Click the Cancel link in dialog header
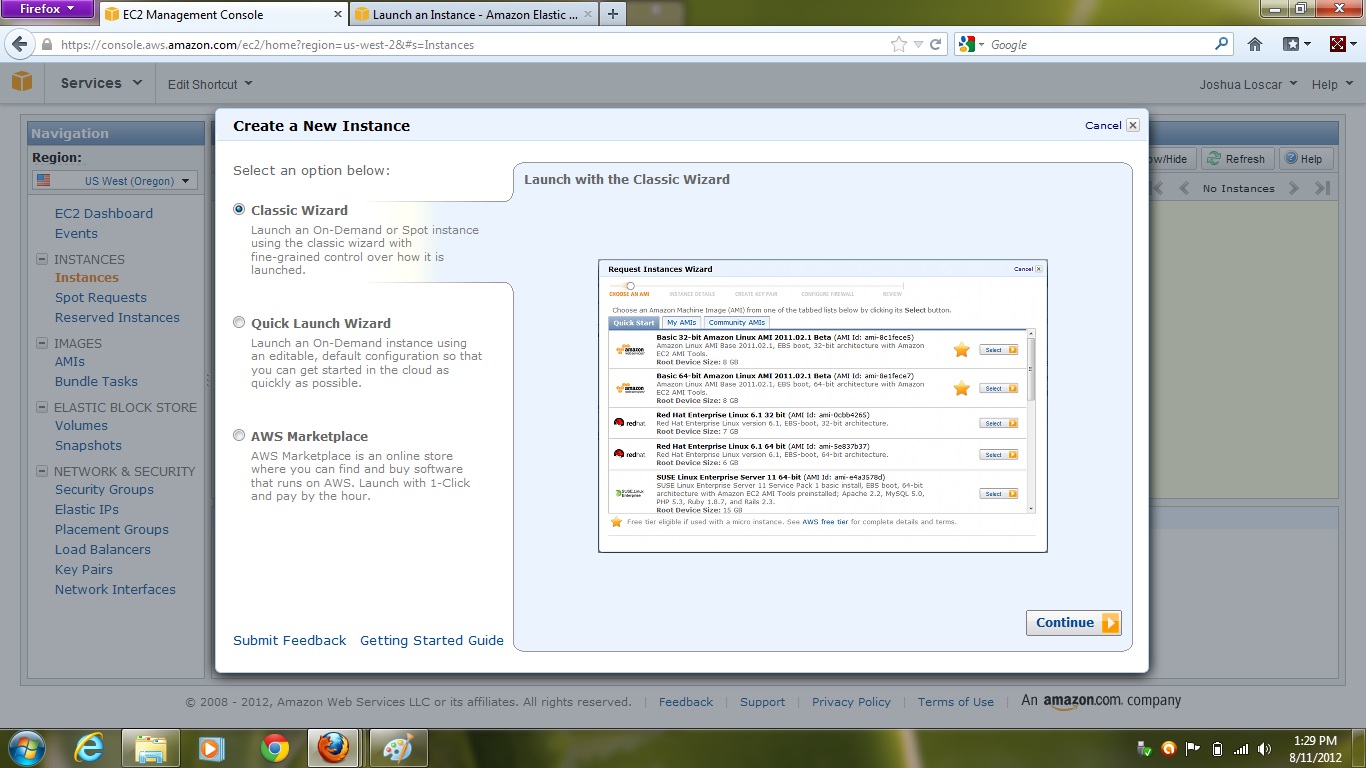The height and width of the screenshot is (768, 1366). (x=1103, y=125)
